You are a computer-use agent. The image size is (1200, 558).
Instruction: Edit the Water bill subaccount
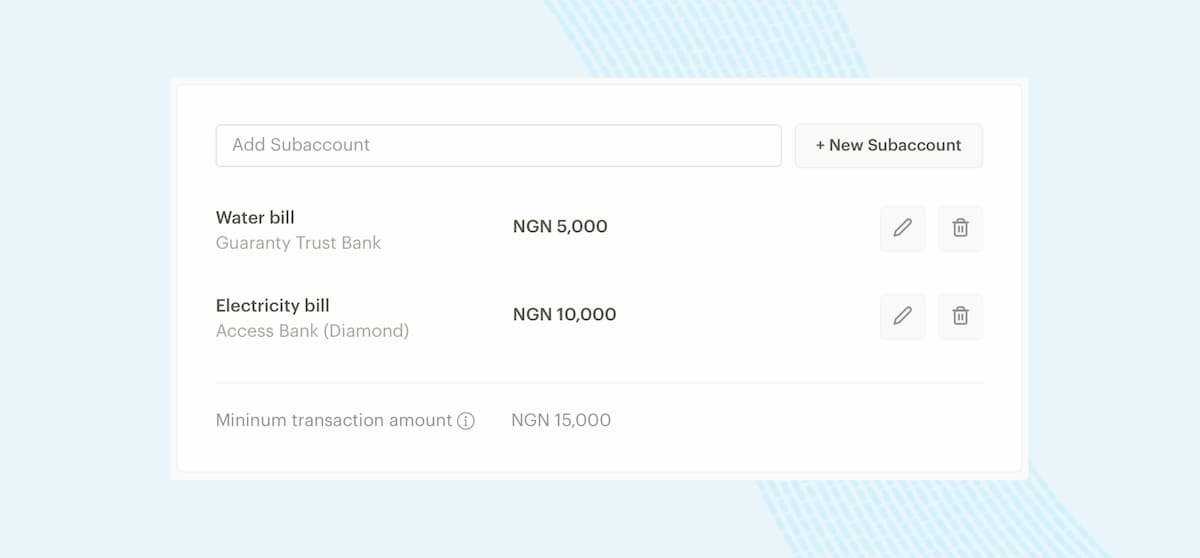pos(902,228)
